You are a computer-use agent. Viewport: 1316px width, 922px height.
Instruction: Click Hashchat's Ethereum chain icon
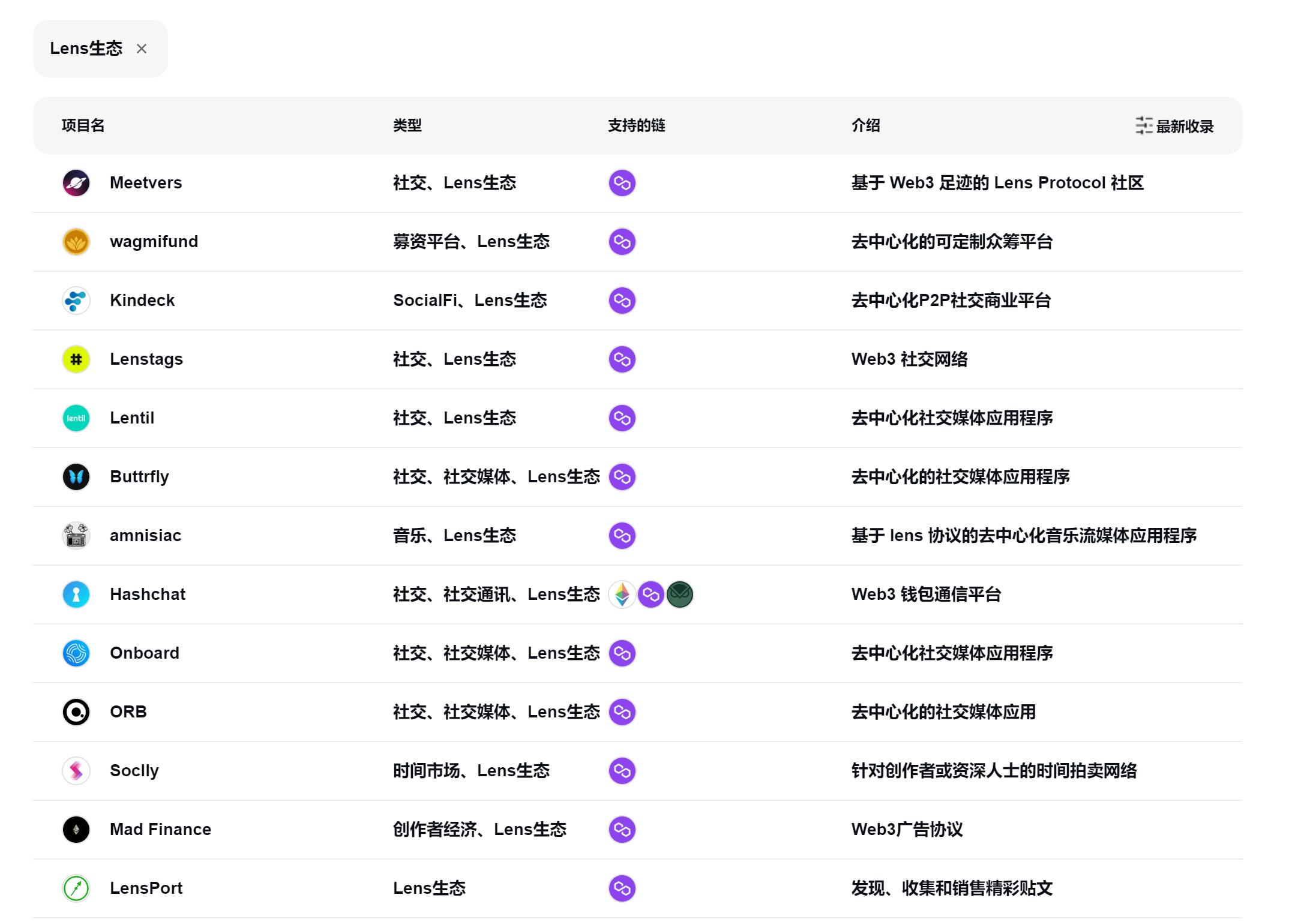pos(622,594)
